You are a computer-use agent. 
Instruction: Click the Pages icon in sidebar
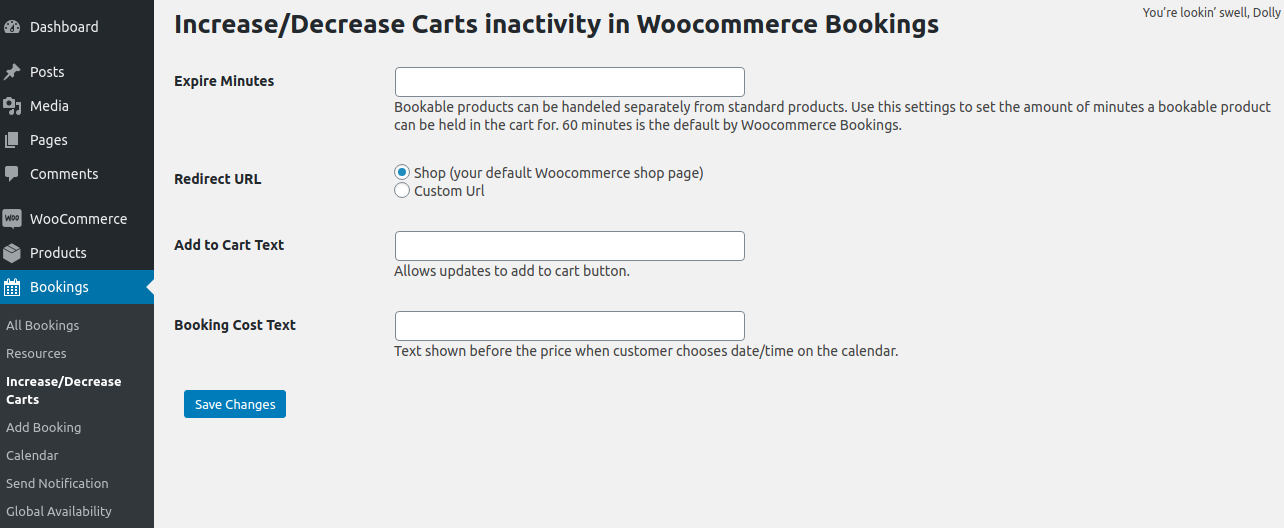pos(12,140)
